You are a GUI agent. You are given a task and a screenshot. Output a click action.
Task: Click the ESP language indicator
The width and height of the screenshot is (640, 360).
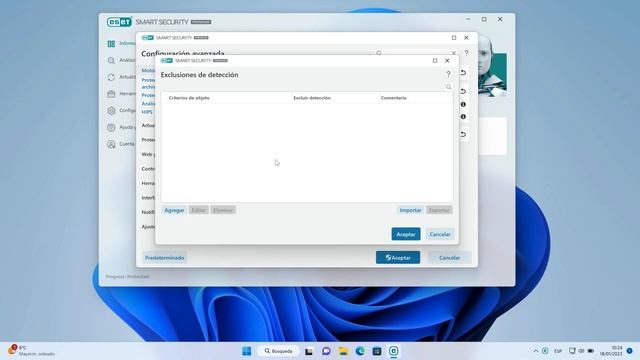click(x=558, y=351)
